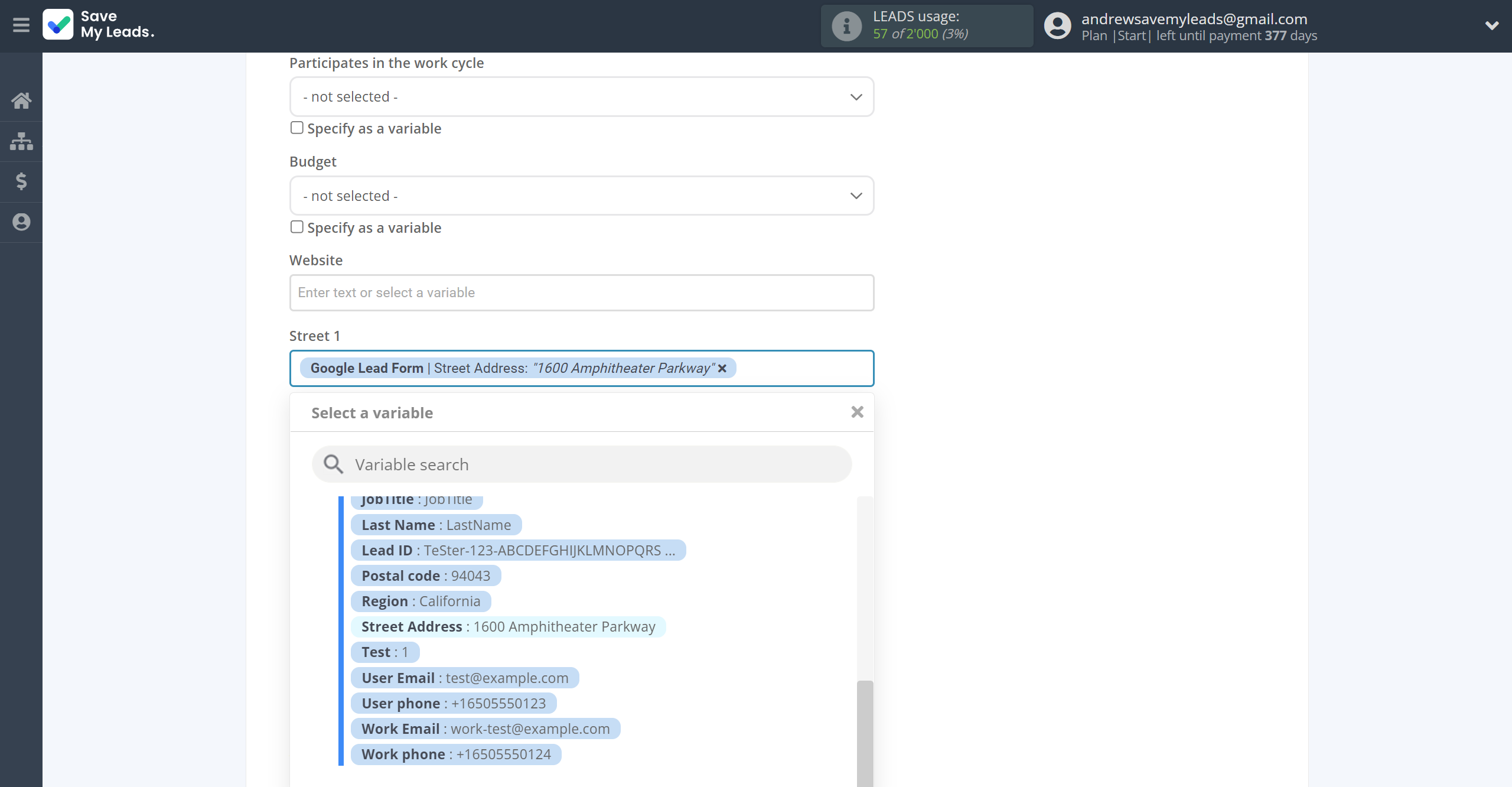Select the User phone variable
The image size is (1512, 787).
pos(454,703)
